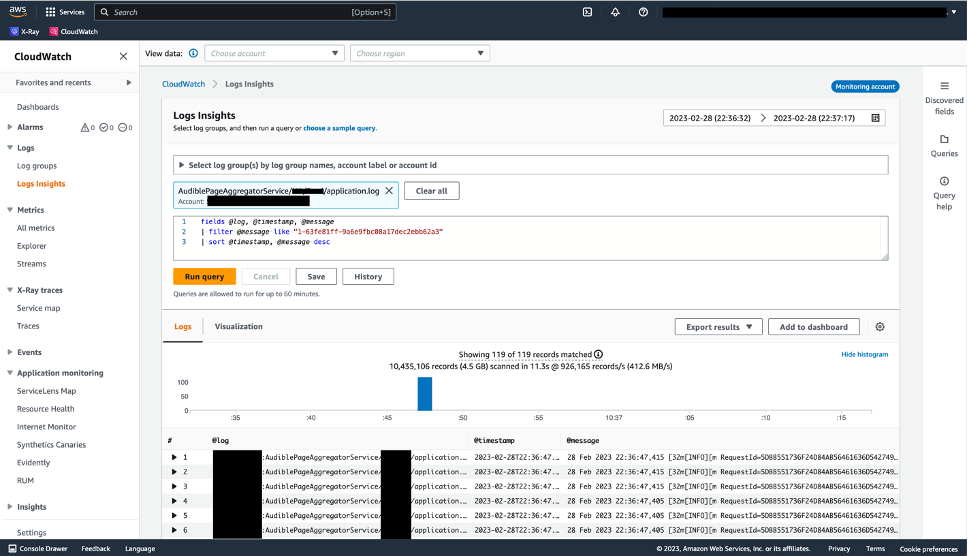Open the Export results dropdown
Screen dimensions: 968x556
[x=719, y=326]
